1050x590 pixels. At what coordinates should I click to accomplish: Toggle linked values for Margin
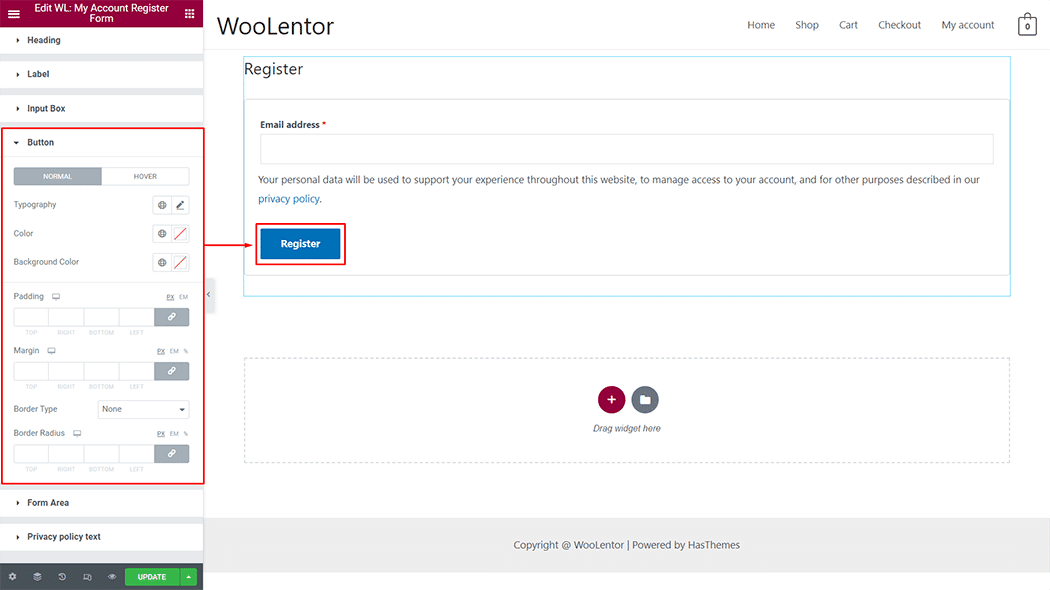click(171, 371)
